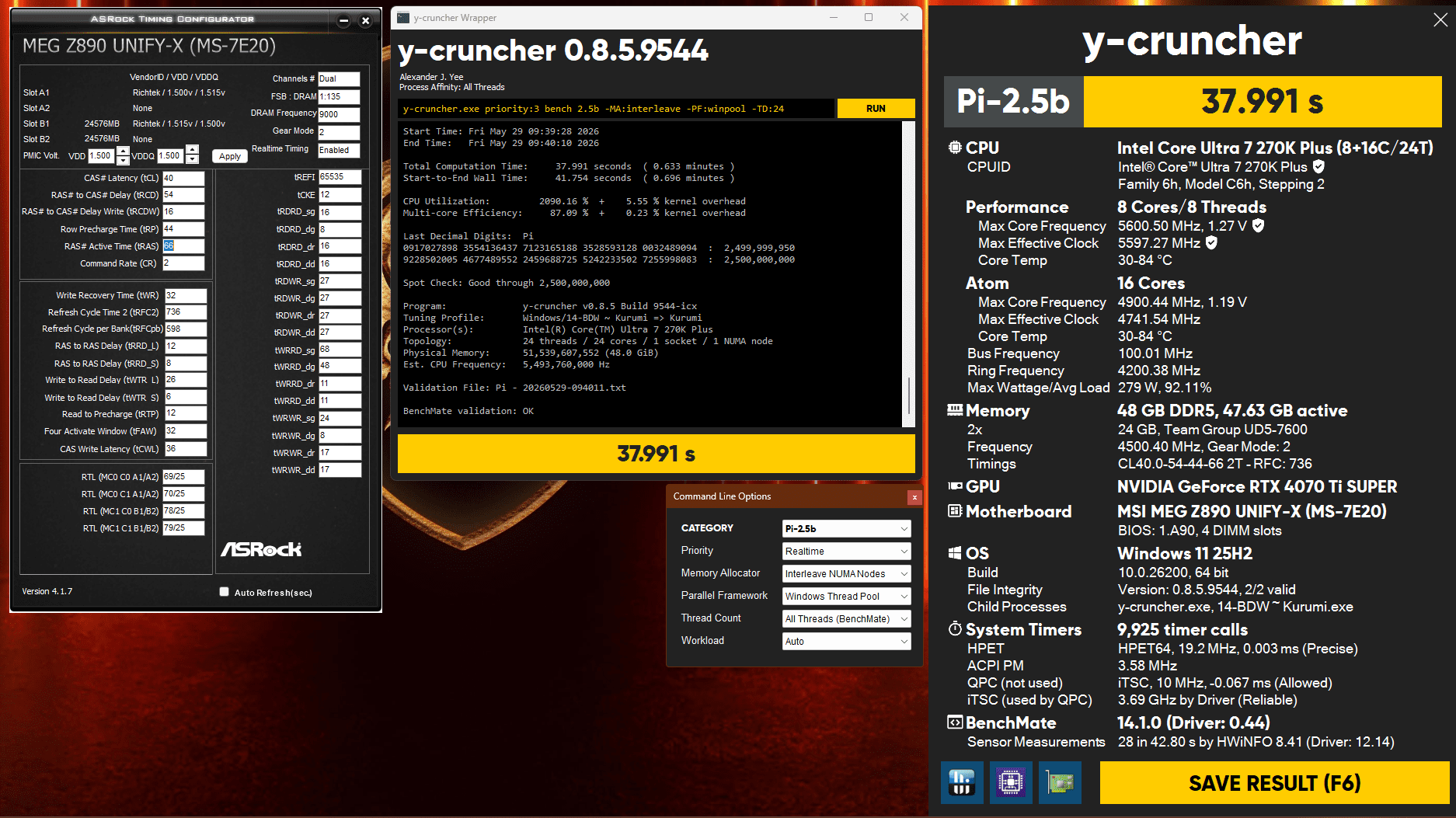
Task: Click the Pi-2.5b 37.991 s score banner
Action: tap(1193, 102)
